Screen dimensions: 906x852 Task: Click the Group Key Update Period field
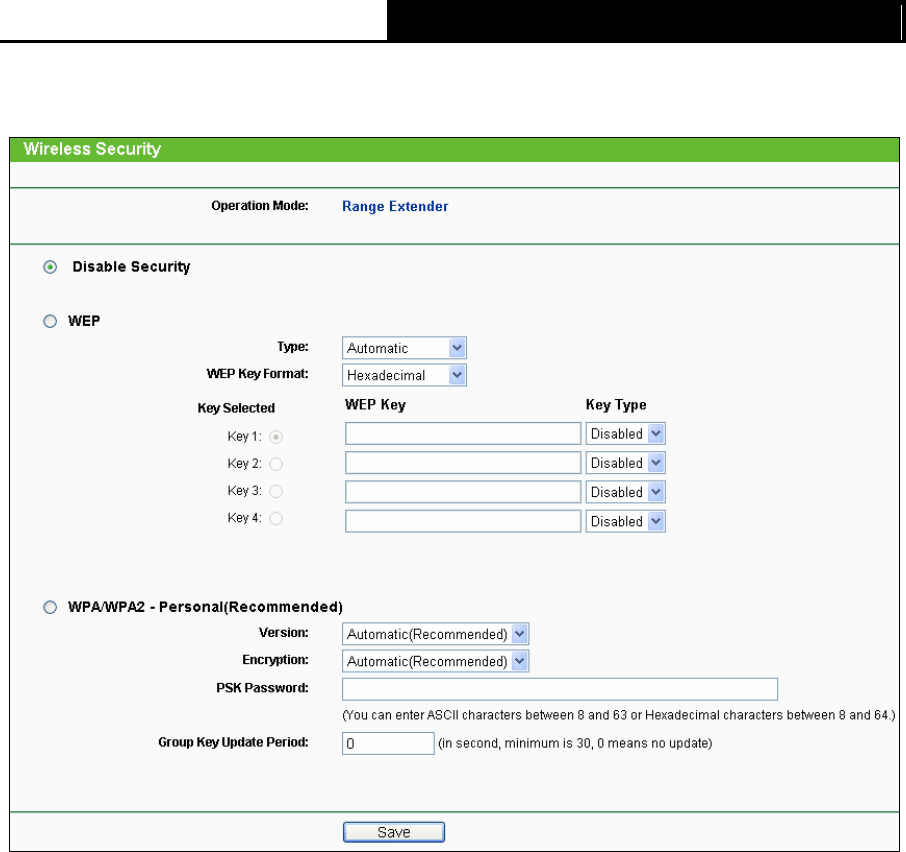[x=388, y=743]
